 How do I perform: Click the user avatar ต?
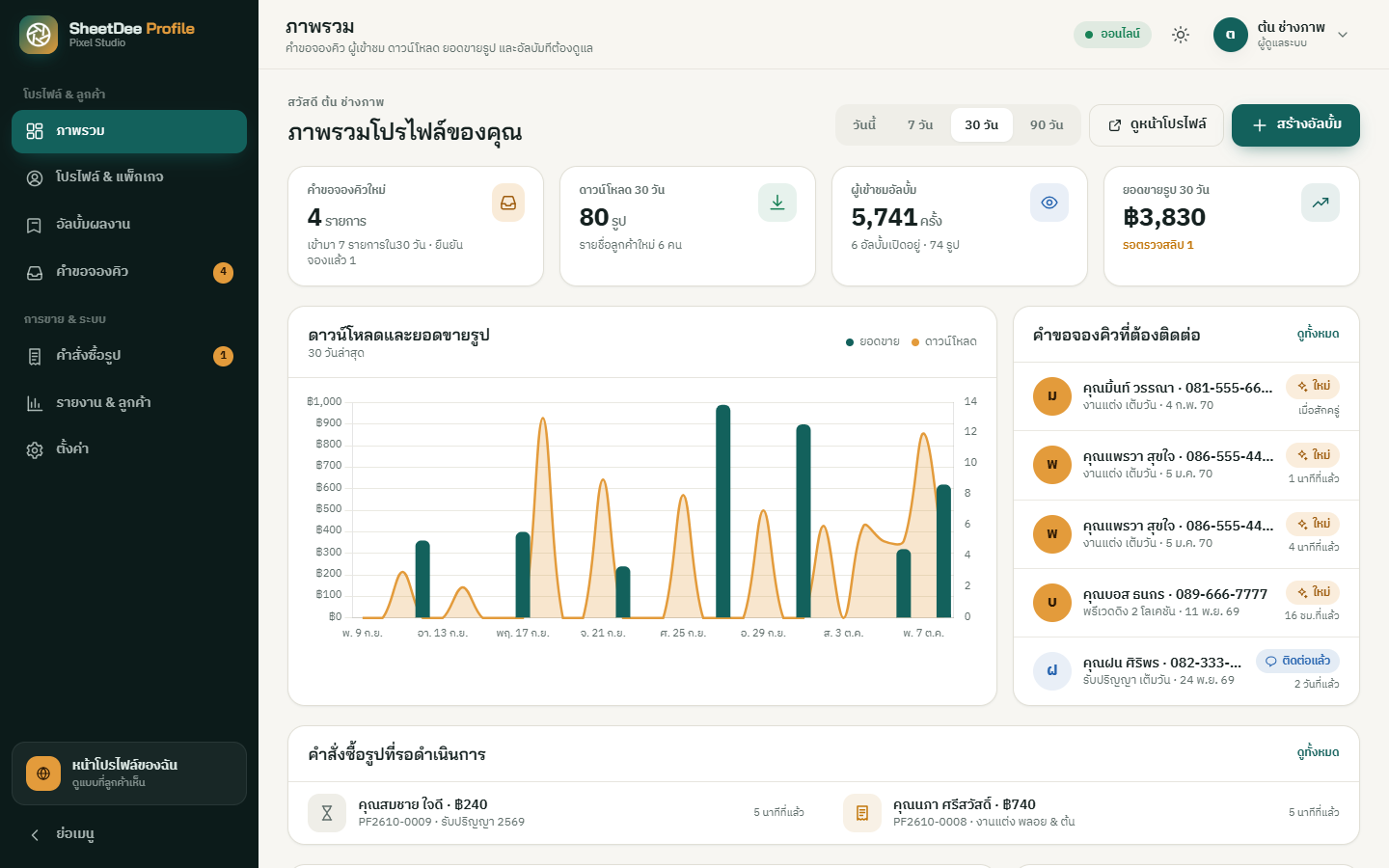(1231, 35)
